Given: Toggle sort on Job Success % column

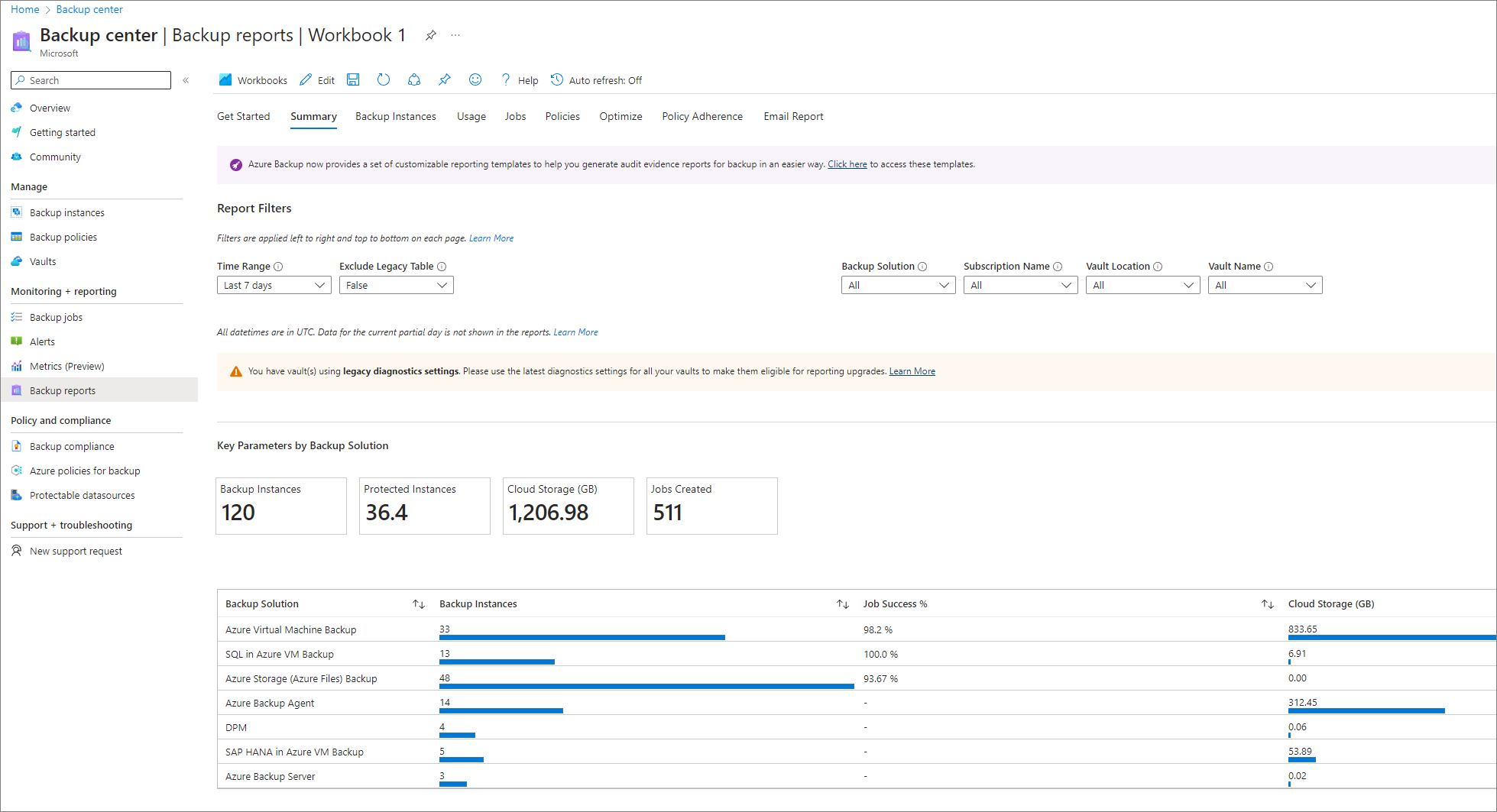Looking at the screenshot, I should 1267,604.
